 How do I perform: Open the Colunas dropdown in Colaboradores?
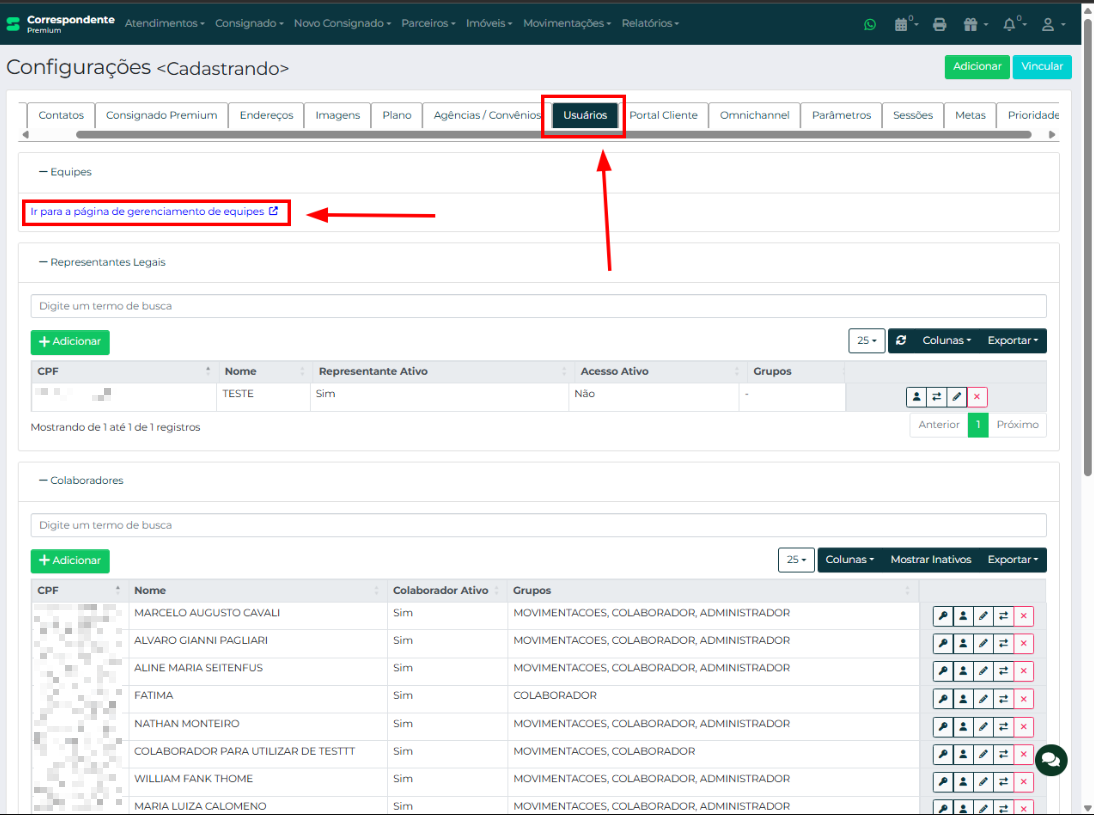(850, 560)
